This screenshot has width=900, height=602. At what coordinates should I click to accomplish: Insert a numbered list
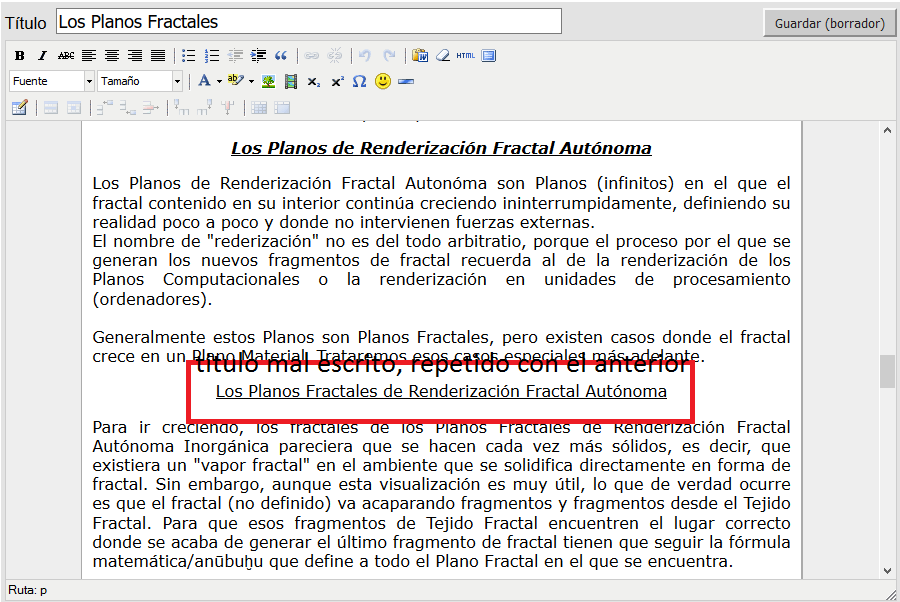(x=212, y=56)
